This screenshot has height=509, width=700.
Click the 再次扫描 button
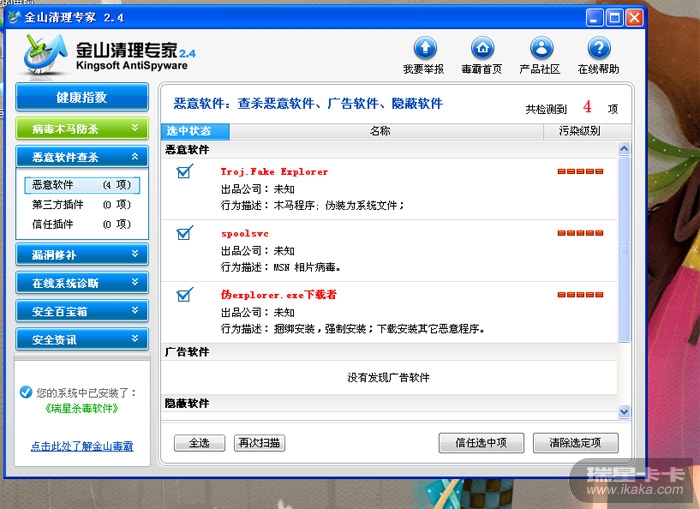[259, 443]
